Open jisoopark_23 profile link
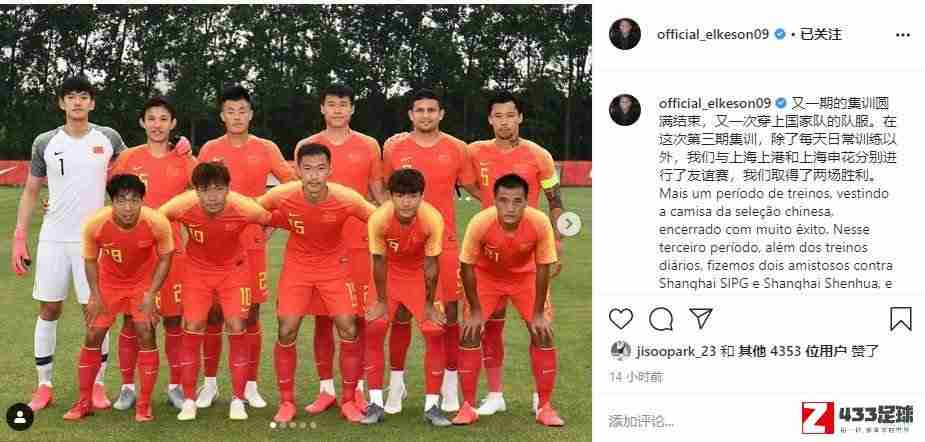 (x=676, y=352)
